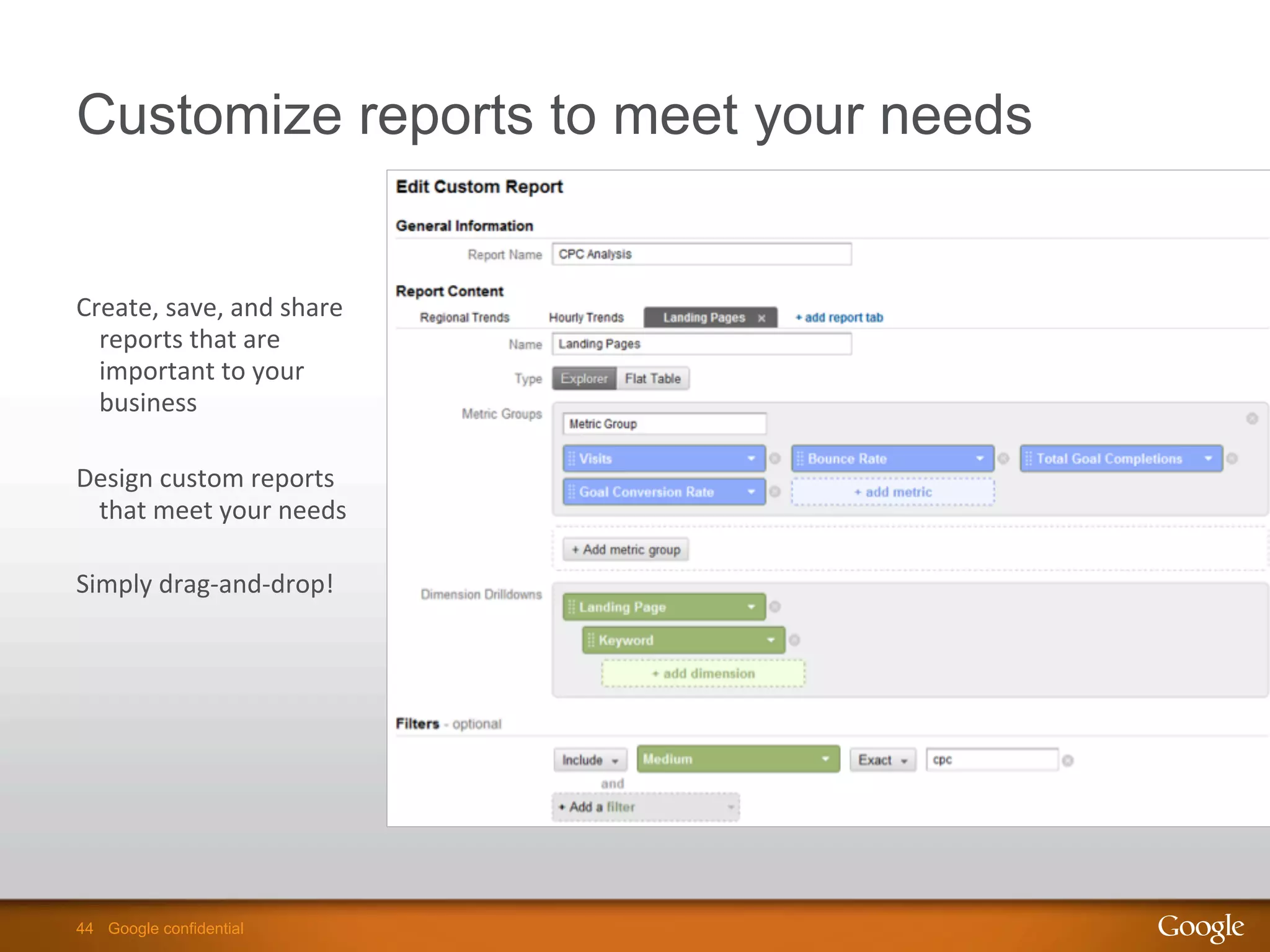The width and height of the screenshot is (1270, 952).
Task: Remove the Visits metric
Action: point(775,459)
